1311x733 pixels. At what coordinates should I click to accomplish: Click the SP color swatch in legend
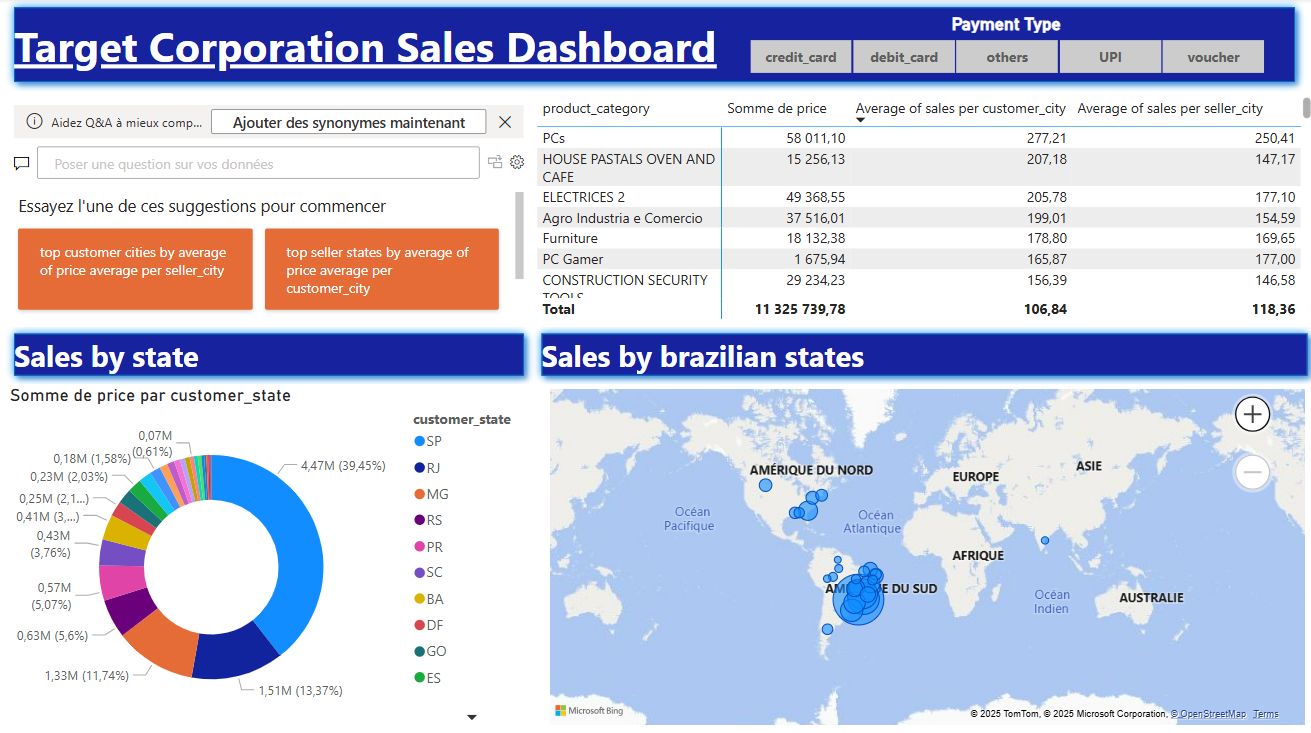(x=419, y=441)
